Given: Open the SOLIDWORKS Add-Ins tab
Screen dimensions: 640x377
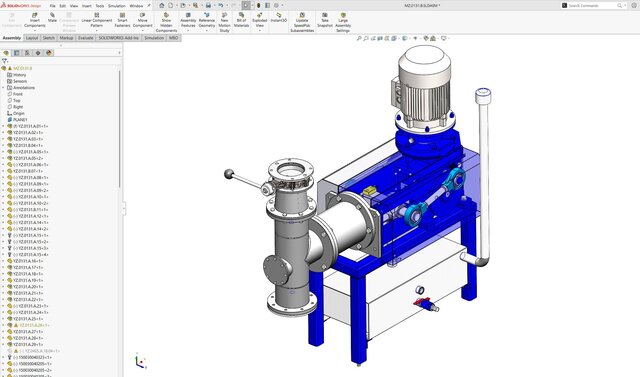Looking at the screenshot, I should pos(119,38).
